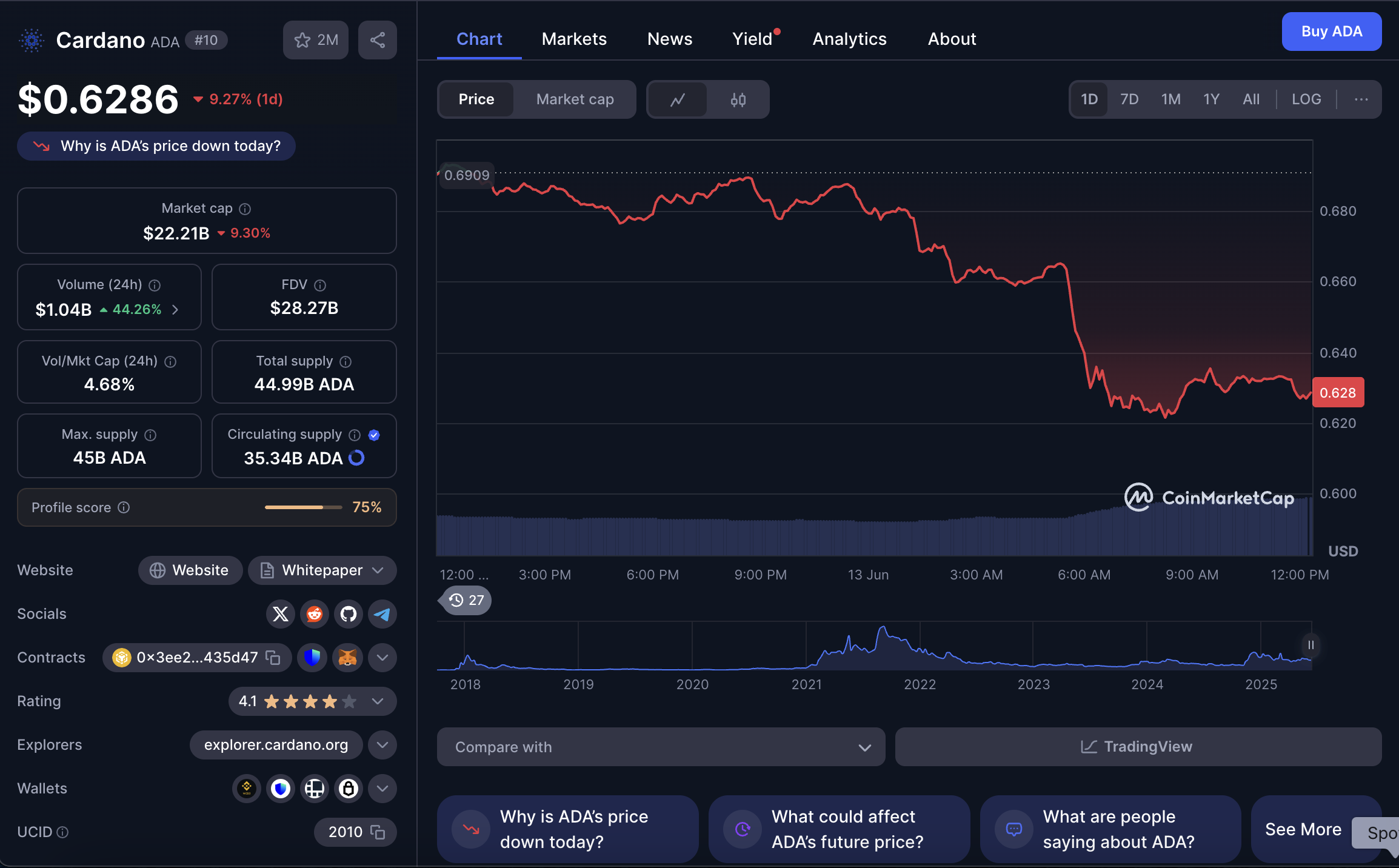1399x868 pixels.
Task: Set chart range to 1D
Action: (x=1089, y=99)
